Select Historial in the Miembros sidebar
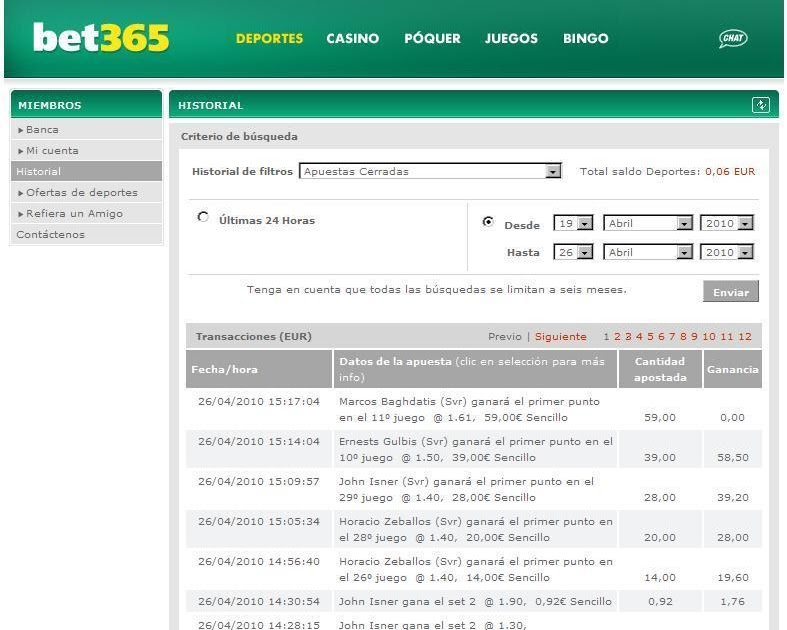Image resolution: width=787 pixels, height=630 pixels. pos(86,171)
